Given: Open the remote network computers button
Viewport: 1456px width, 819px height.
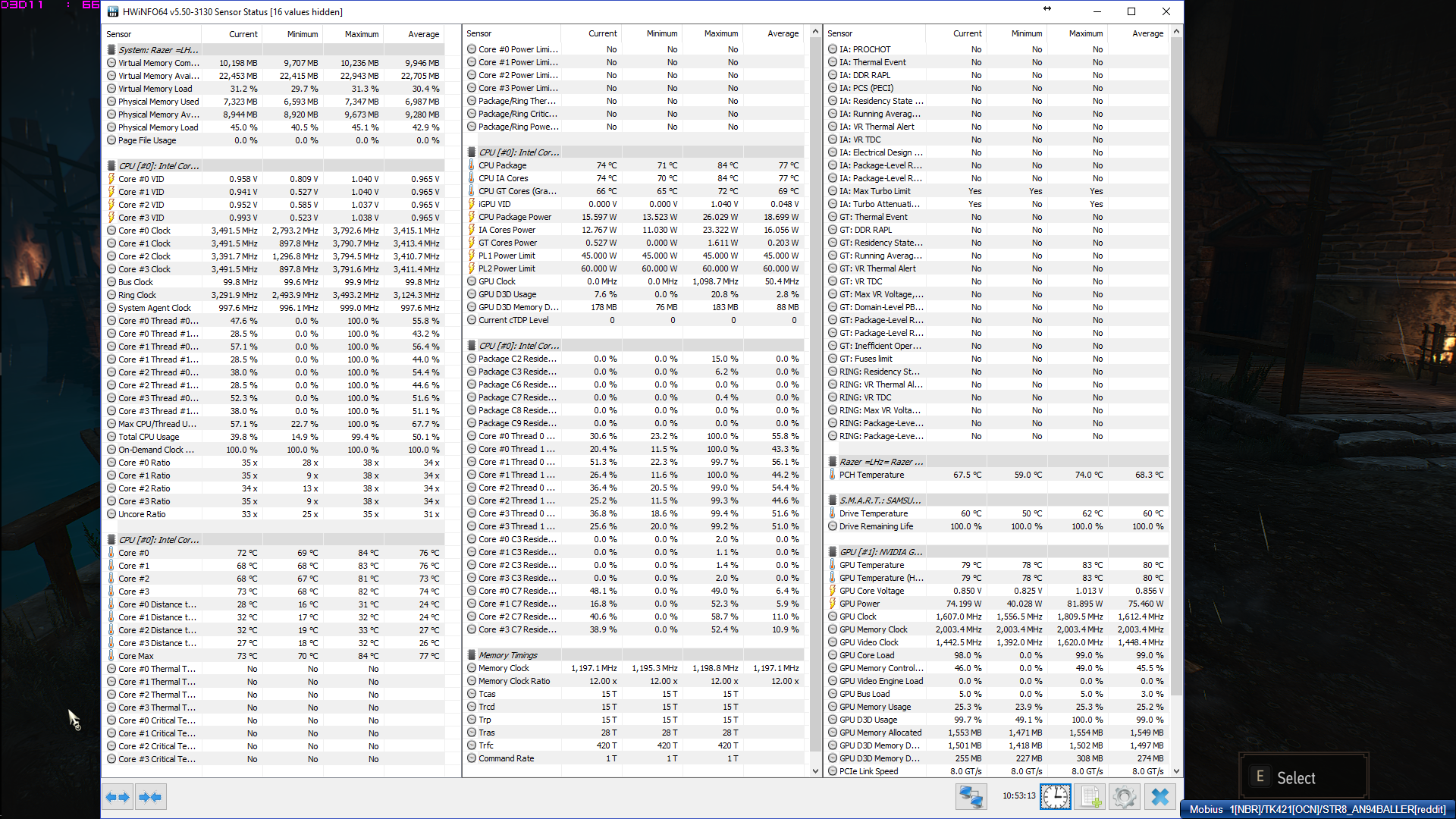Looking at the screenshot, I should (x=971, y=797).
